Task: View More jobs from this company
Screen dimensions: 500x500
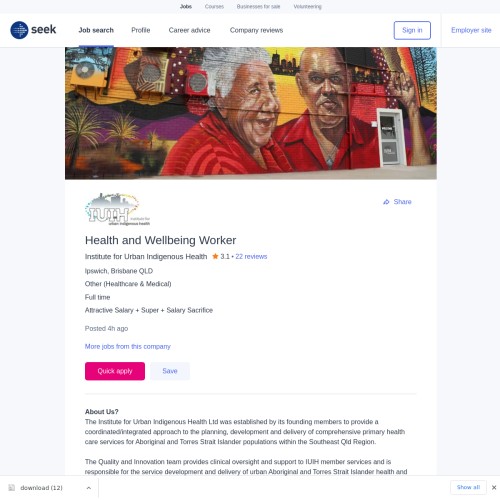Action: (x=128, y=346)
